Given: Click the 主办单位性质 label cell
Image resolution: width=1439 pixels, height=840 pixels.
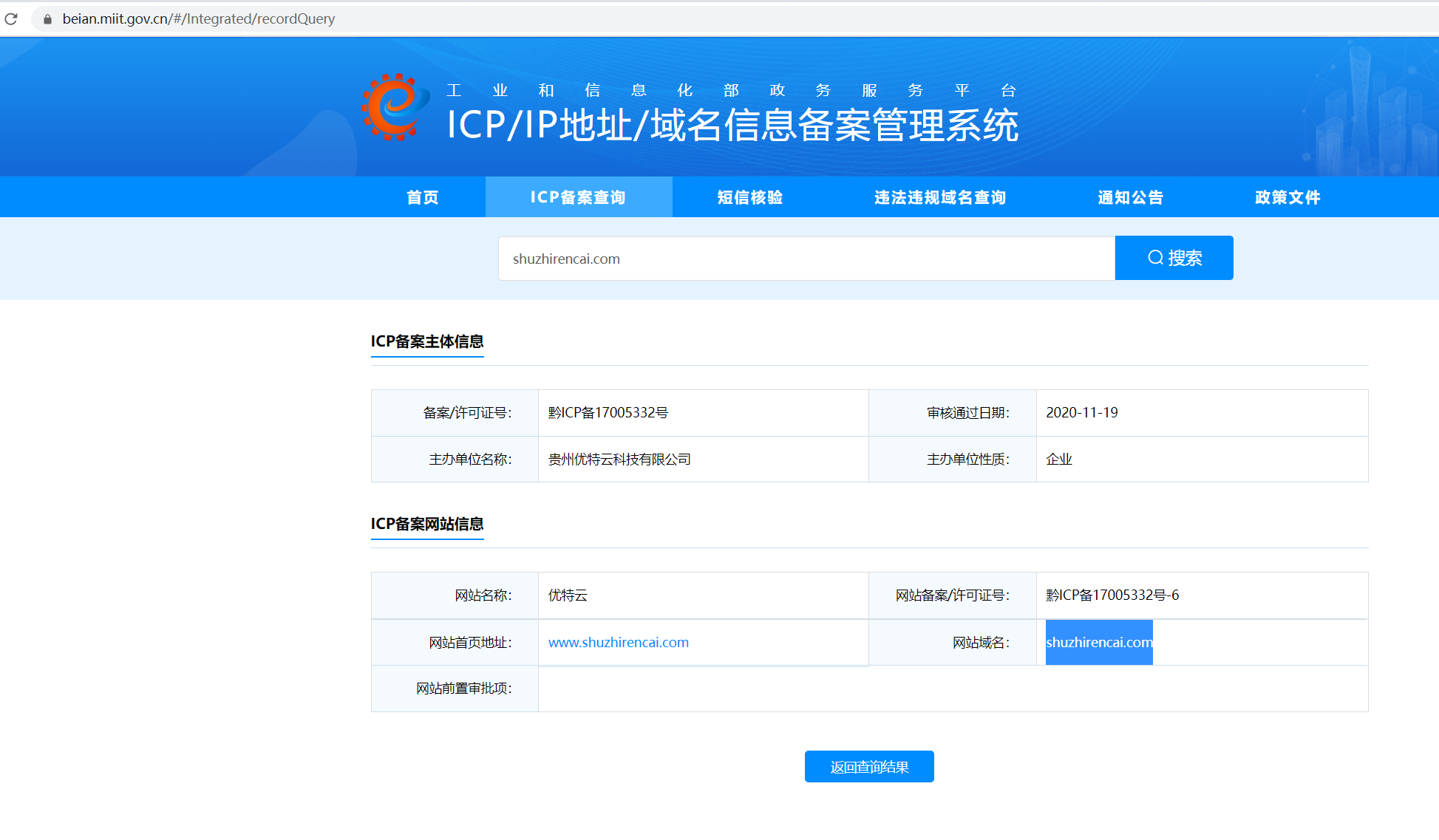Looking at the screenshot, I should coord(953,460).
